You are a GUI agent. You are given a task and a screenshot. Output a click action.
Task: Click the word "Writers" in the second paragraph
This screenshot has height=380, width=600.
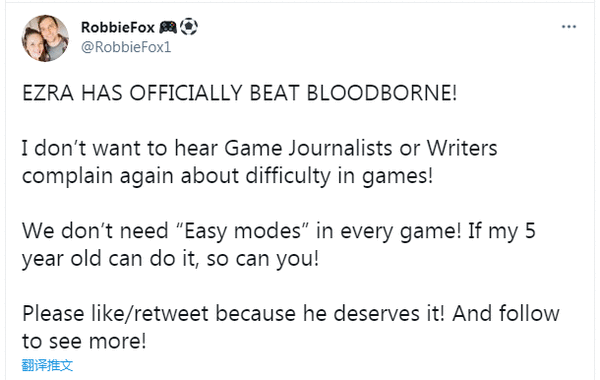click(x=462, y=148)
